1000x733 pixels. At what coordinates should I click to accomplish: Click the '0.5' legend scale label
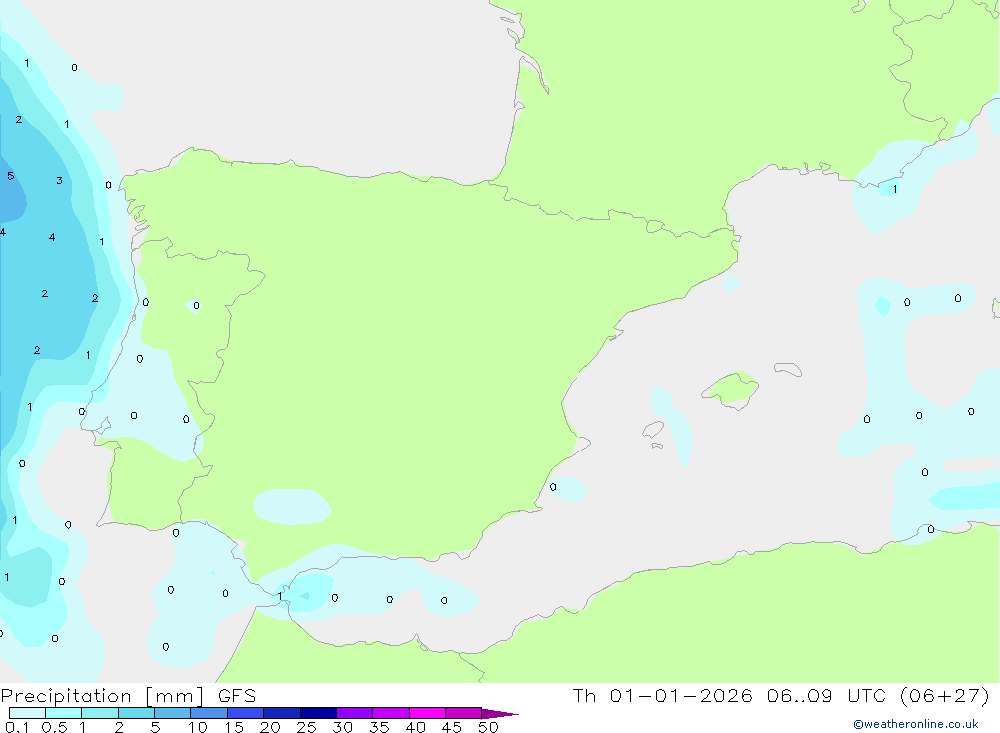click(x=54, y=727)
